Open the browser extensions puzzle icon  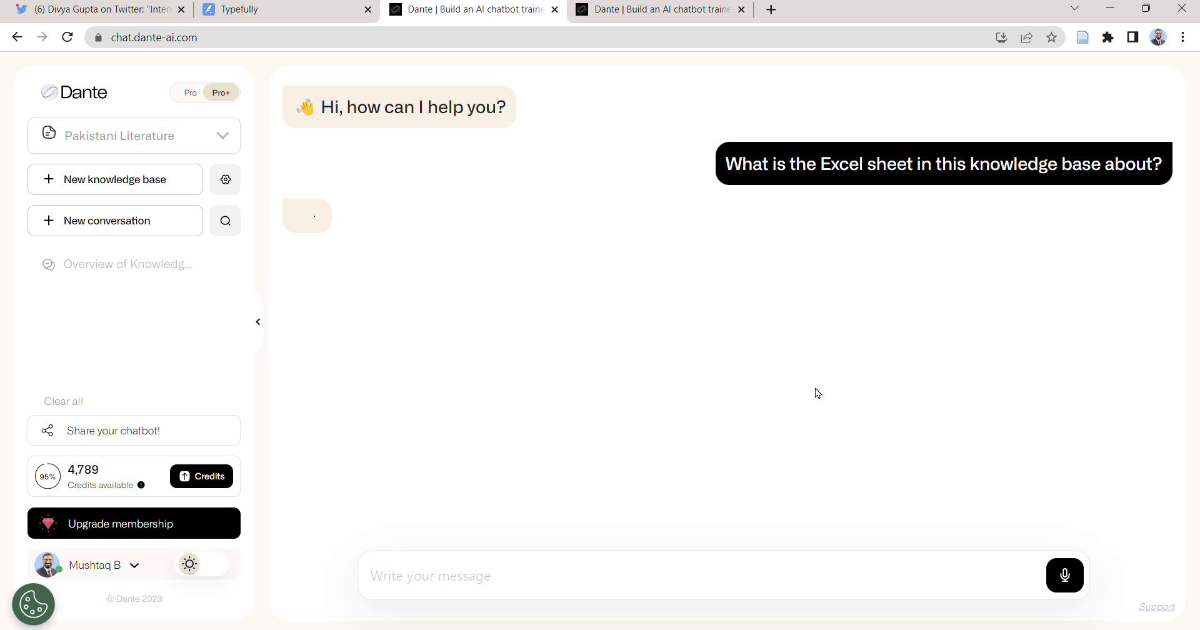pyautogui.click(x=1108, y=37)
